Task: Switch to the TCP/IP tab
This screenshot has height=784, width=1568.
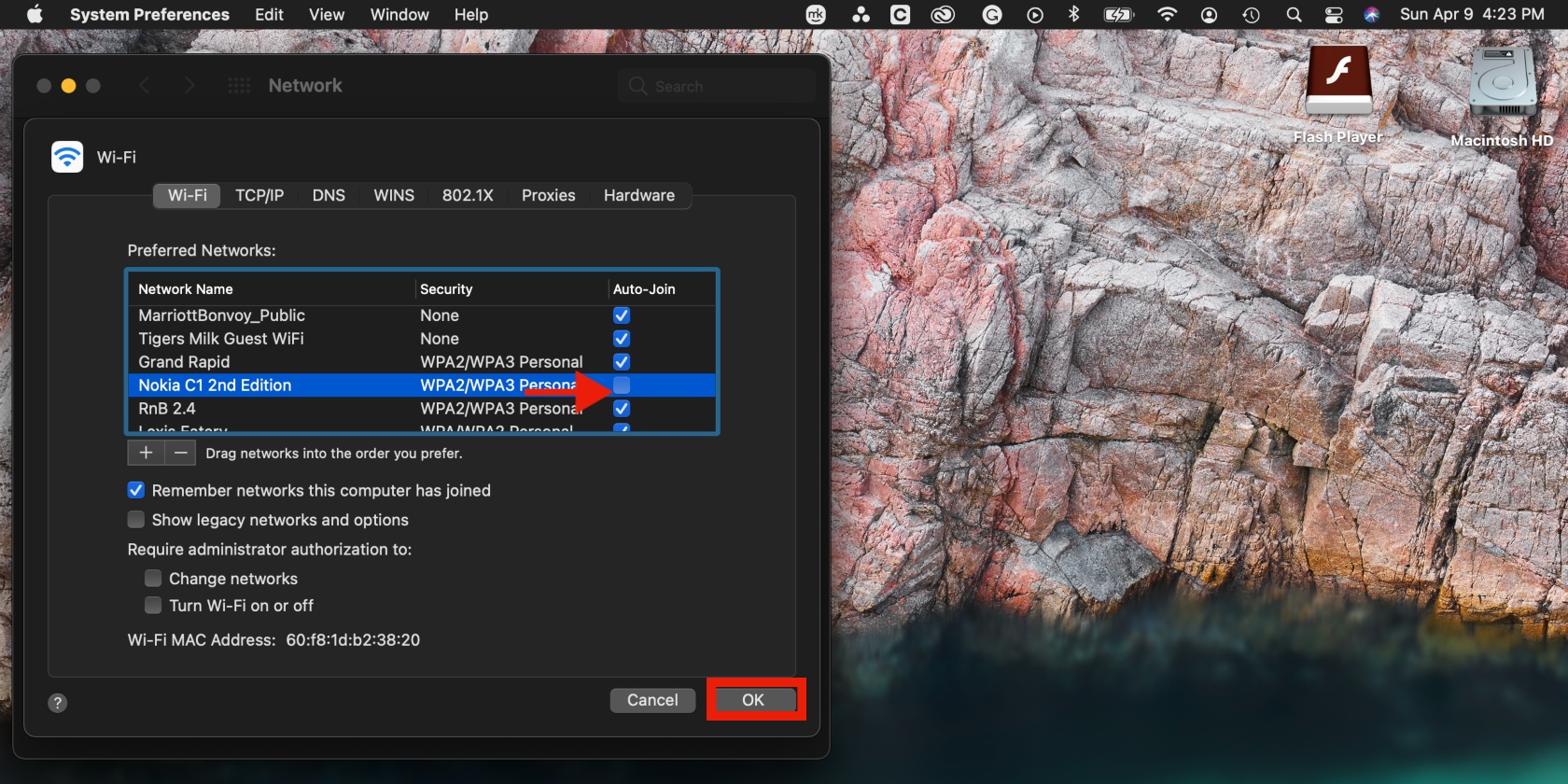Action: point(259,195)
